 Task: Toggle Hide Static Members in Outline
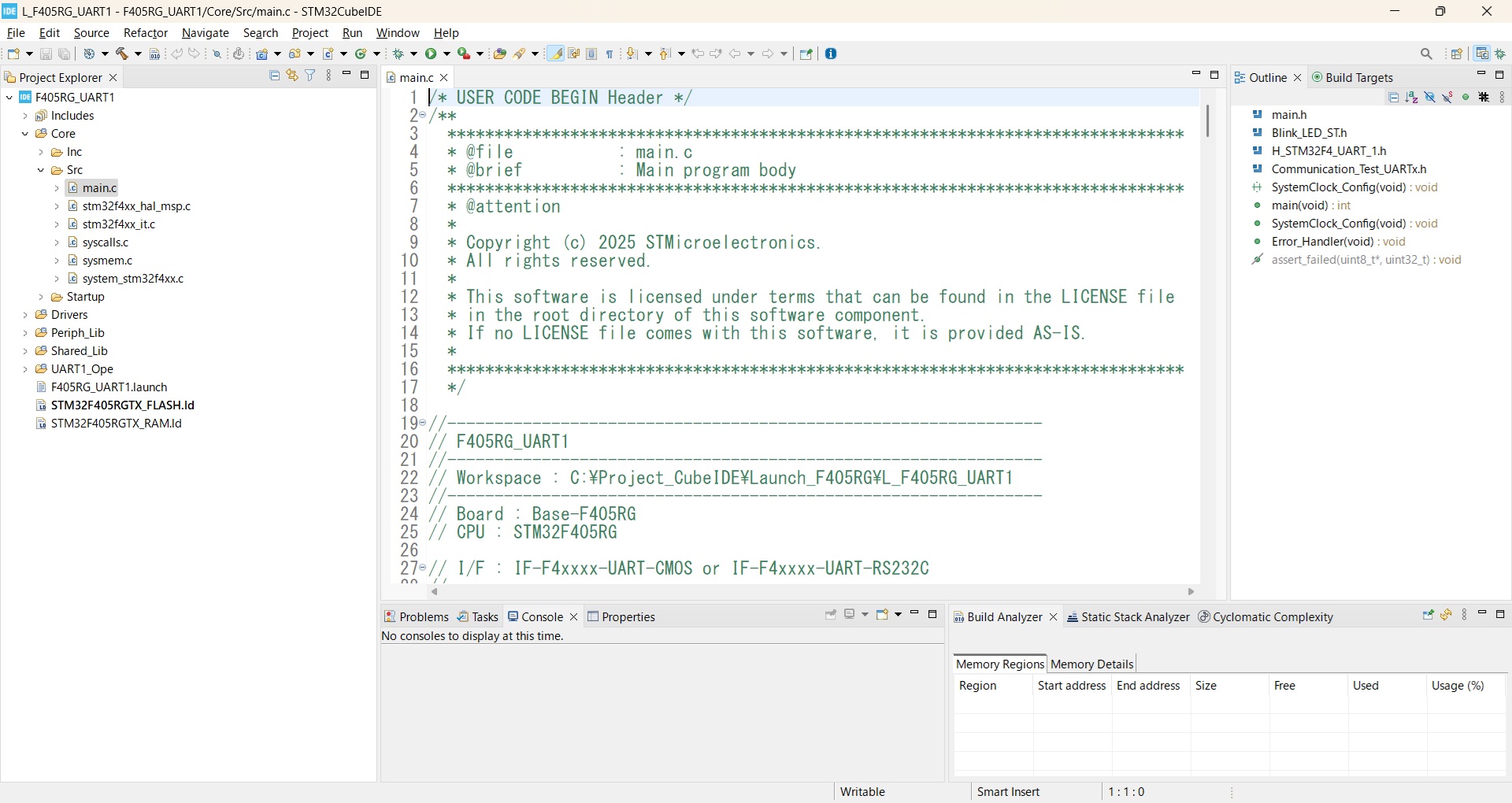click(x=1448, y=98)
